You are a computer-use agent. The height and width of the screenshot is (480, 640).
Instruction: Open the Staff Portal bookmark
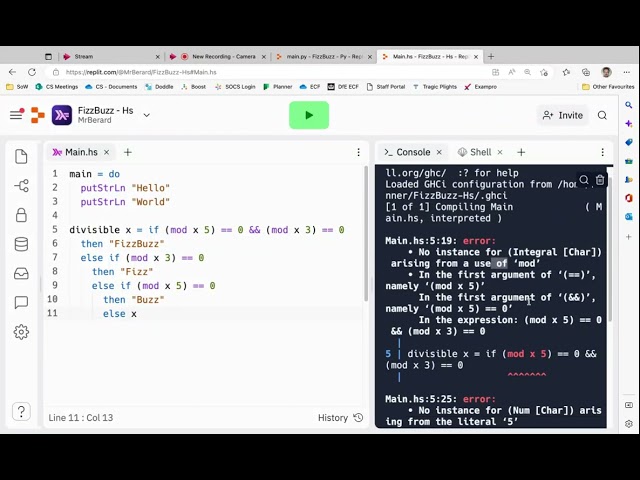click(386, 87)
